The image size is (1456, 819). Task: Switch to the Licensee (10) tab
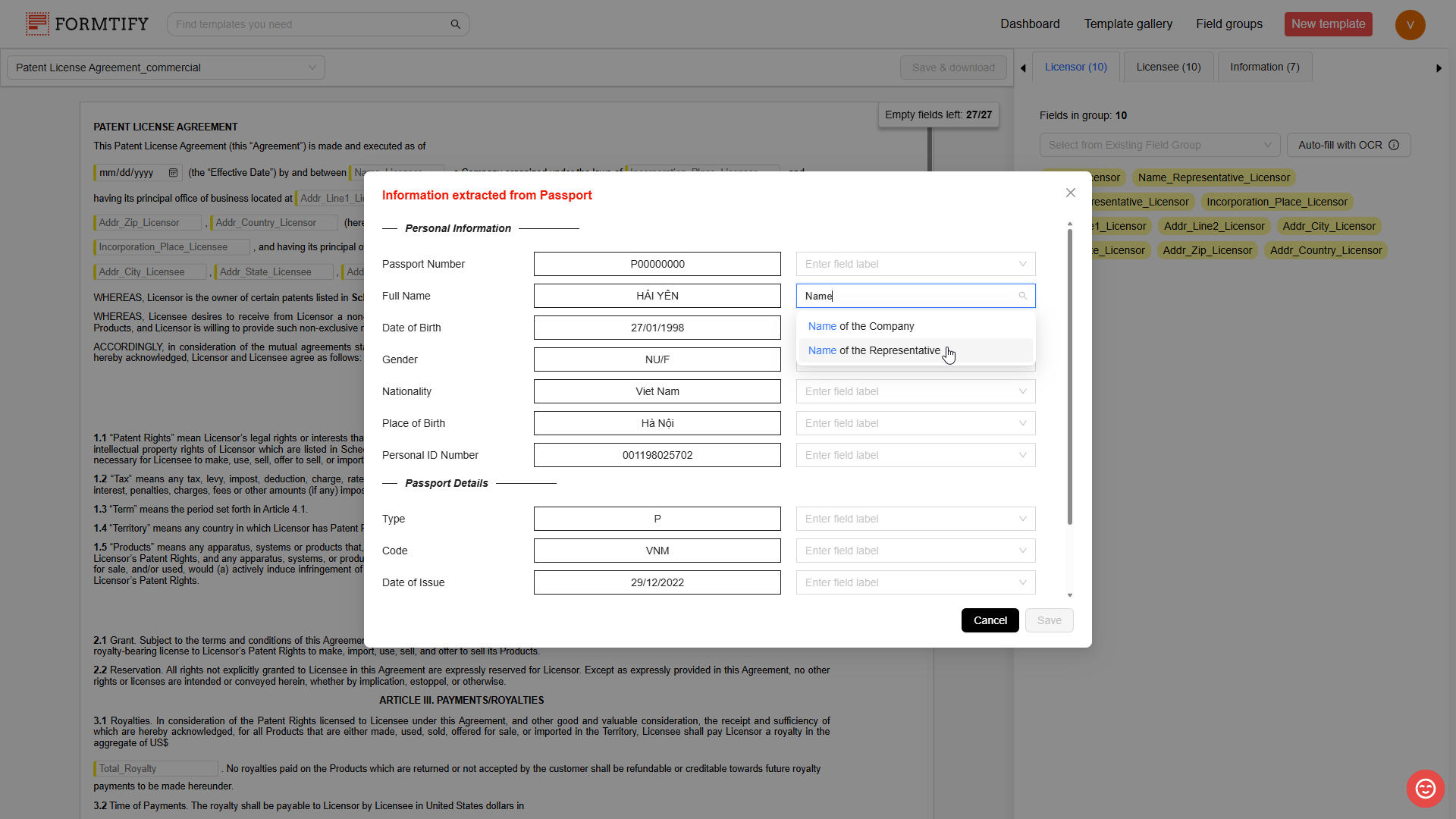tap(1168, 67)
